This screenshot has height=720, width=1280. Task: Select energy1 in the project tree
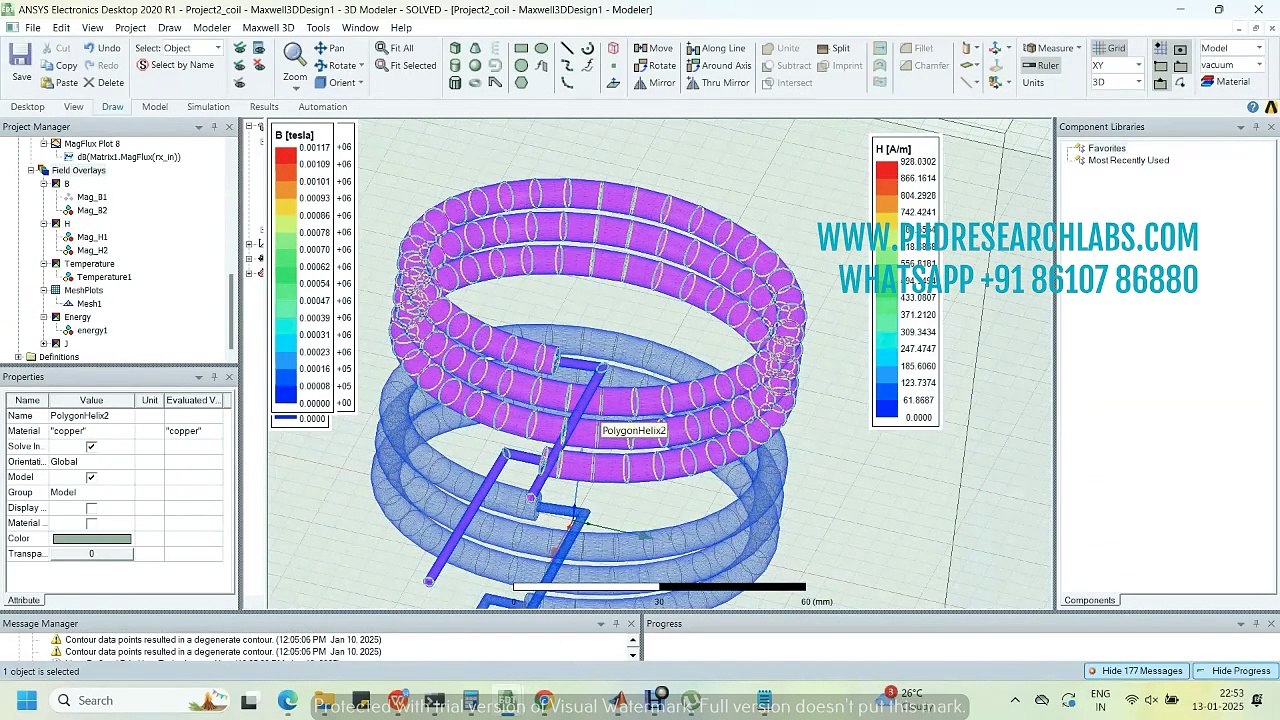coord(92,330)
